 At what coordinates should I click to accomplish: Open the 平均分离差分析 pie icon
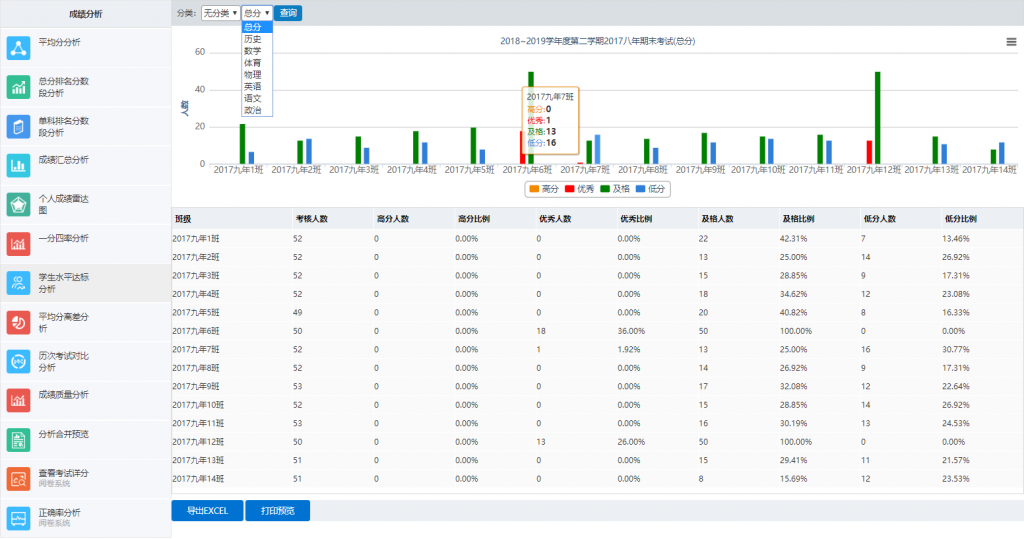19,322
